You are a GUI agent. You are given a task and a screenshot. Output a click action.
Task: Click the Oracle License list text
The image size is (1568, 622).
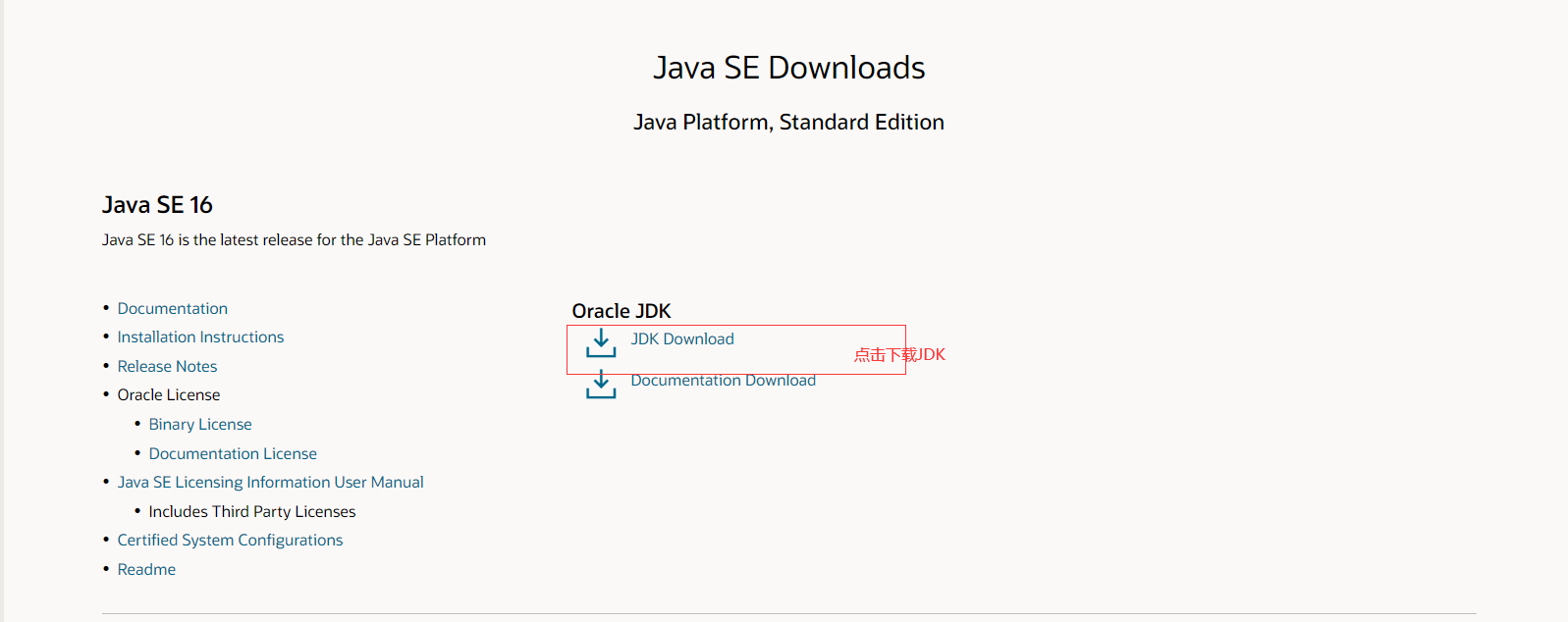(x=169, y=394)
